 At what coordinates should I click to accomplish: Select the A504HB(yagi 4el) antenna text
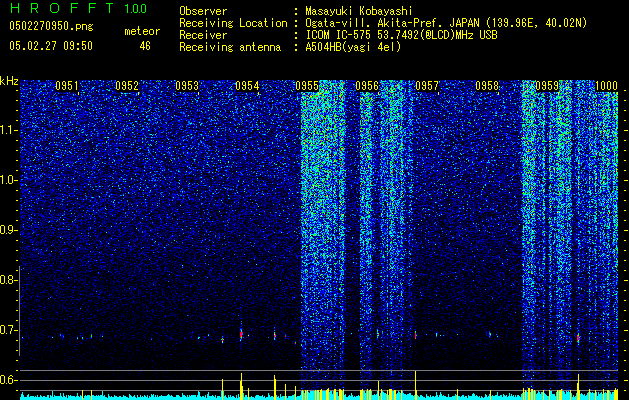click(x=353, y=47)
